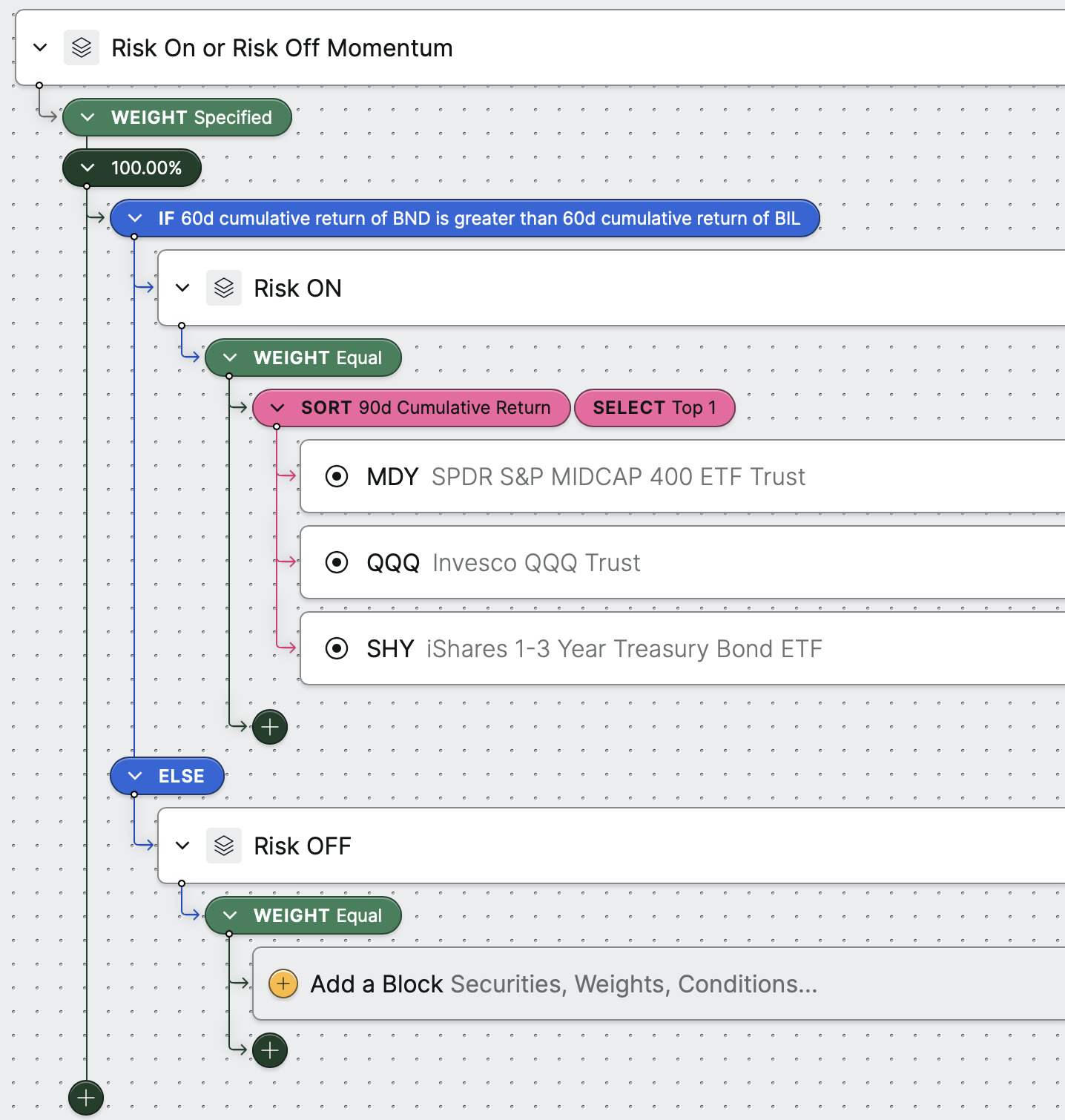Viewport: 1065px width, 1120px height.
Task: Open the SELECT Top 1 pill
Action: tap(655, 408)
